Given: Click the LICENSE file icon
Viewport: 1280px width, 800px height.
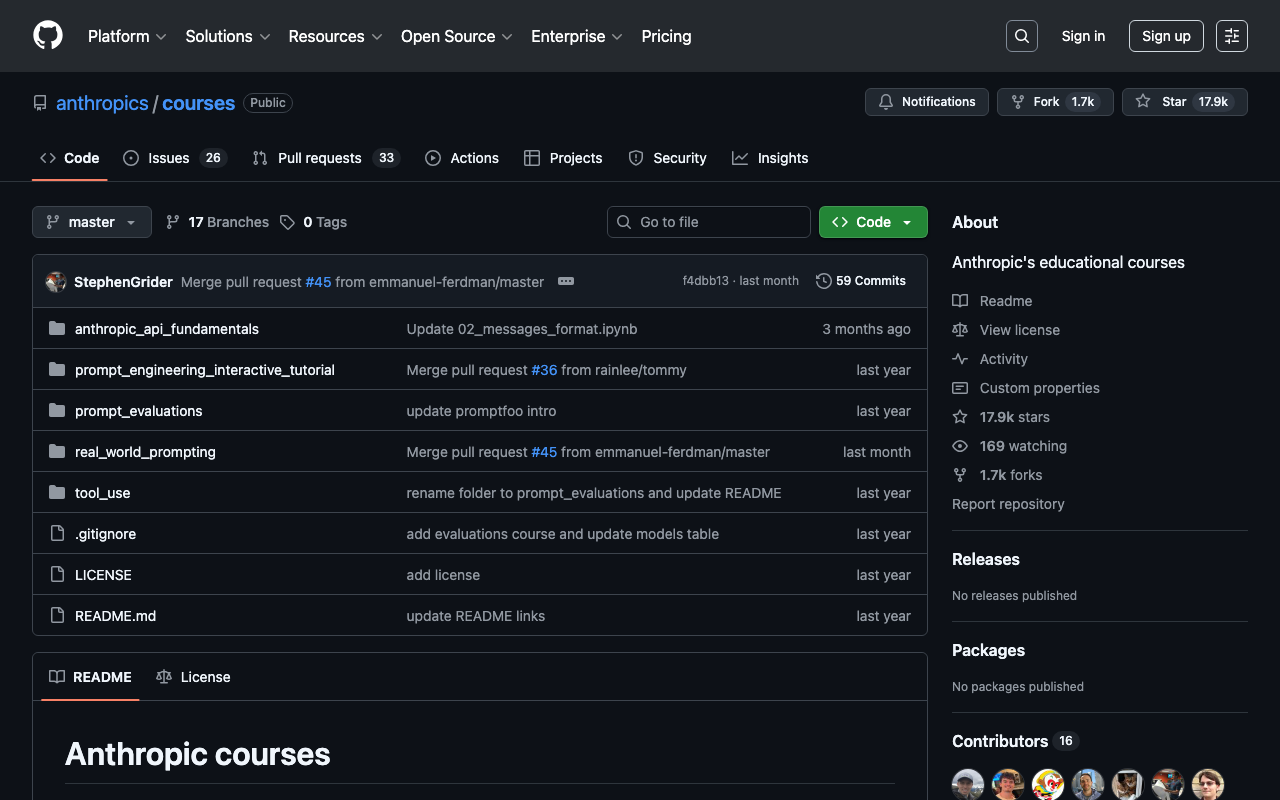Looking at the screenshot, I should click(57, 575).
